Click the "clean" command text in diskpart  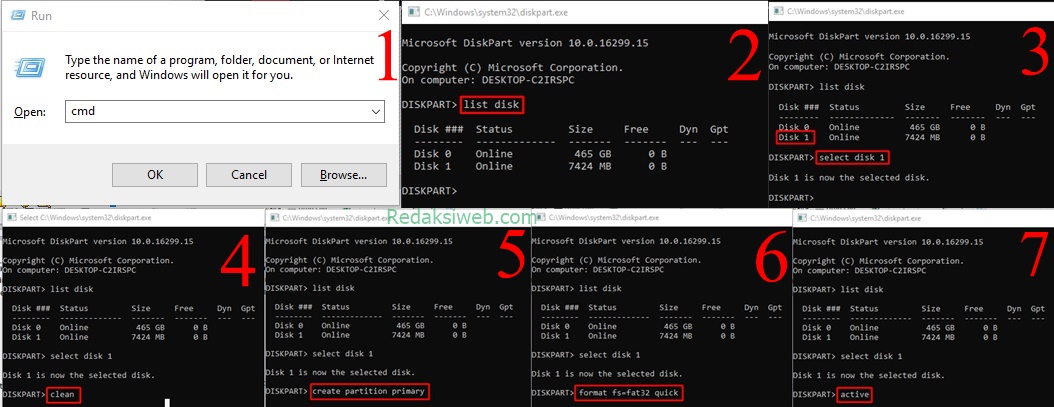coord(64,394)
